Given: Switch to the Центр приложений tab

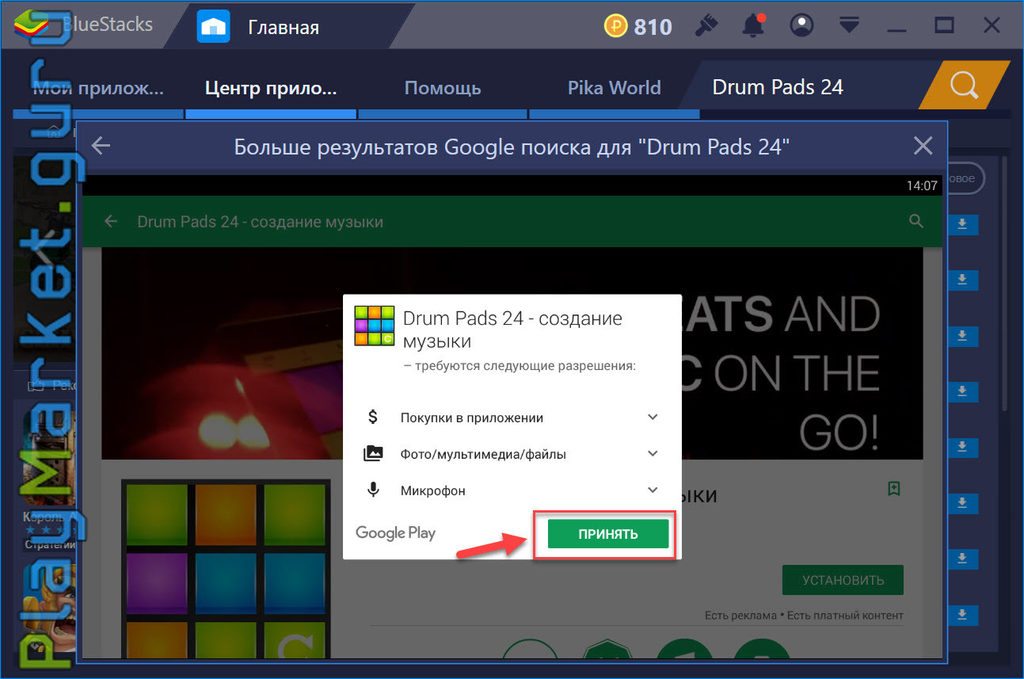Looking at the screenshot, I should point(270,87).
